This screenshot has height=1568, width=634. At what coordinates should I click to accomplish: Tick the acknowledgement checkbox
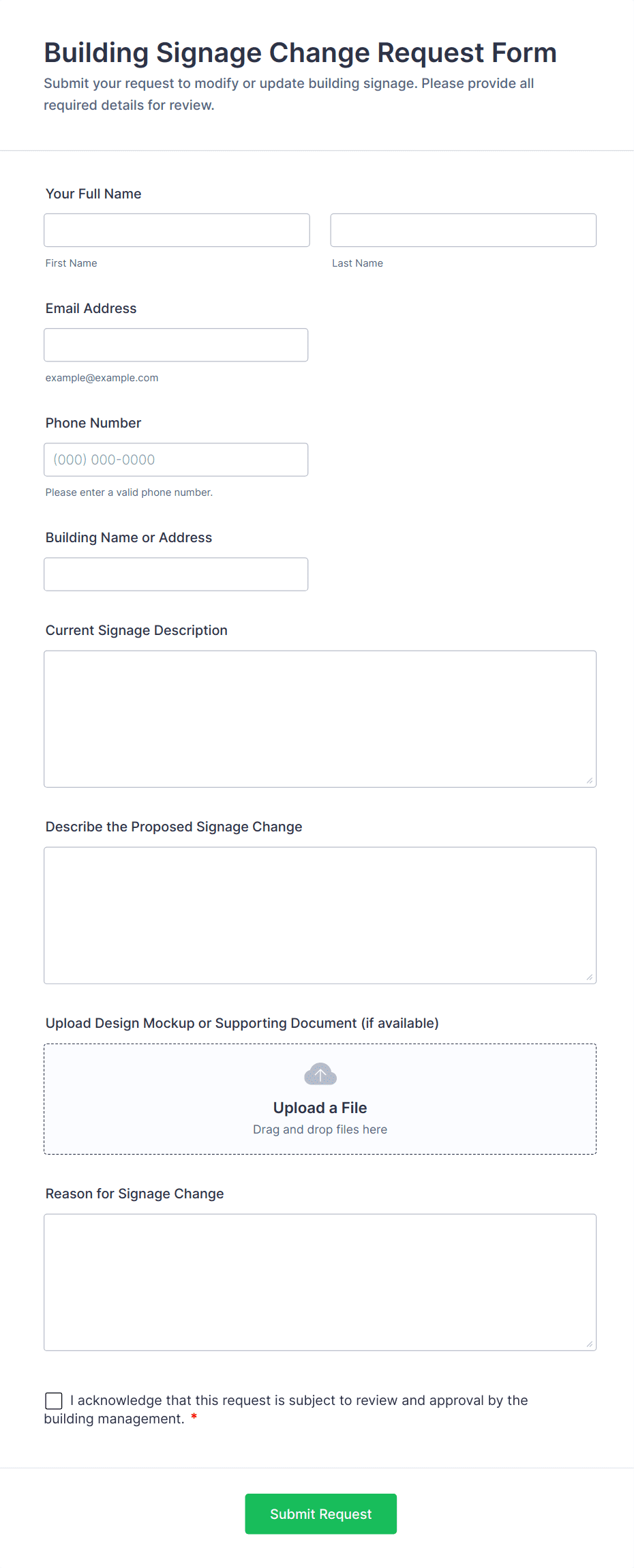point(54,1401)
